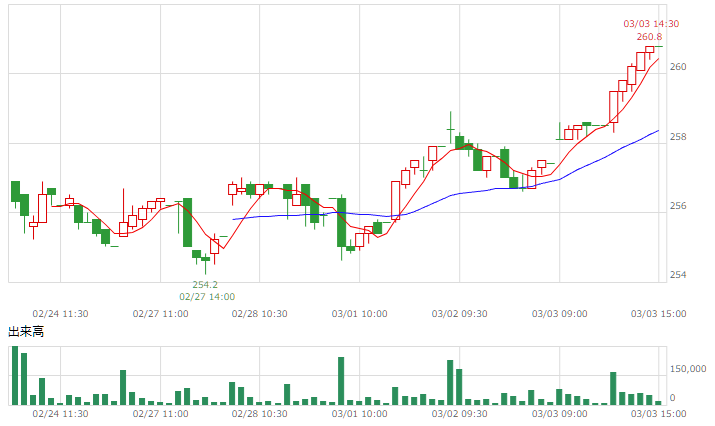Click the 150,000 volume axis label
Viewport: 715px width, 426px height.
coord(688,369)
